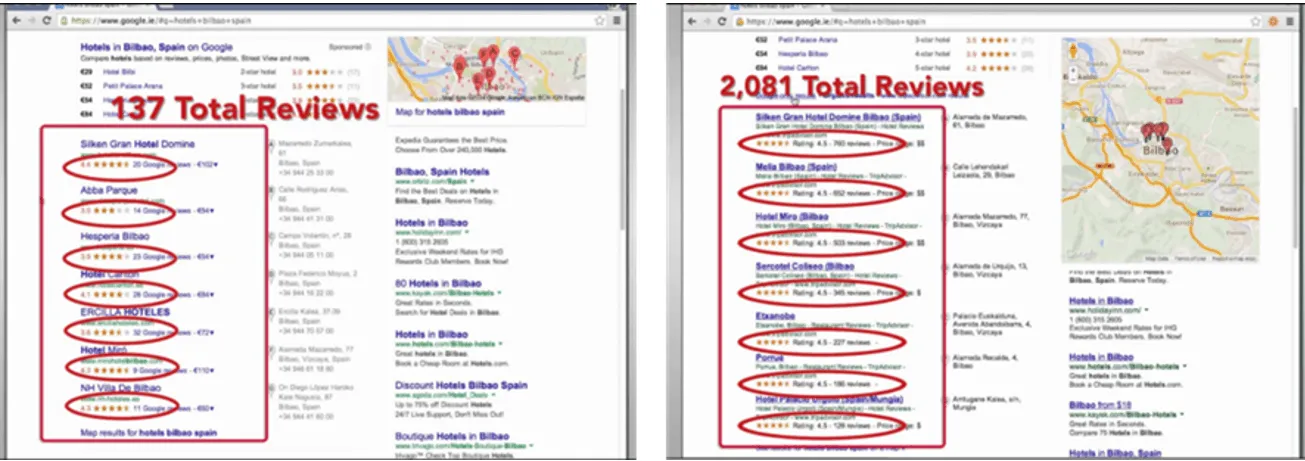Open the 'Melia Bilbao (Spain)' result
1305x461 pixels.
point(795,165)
